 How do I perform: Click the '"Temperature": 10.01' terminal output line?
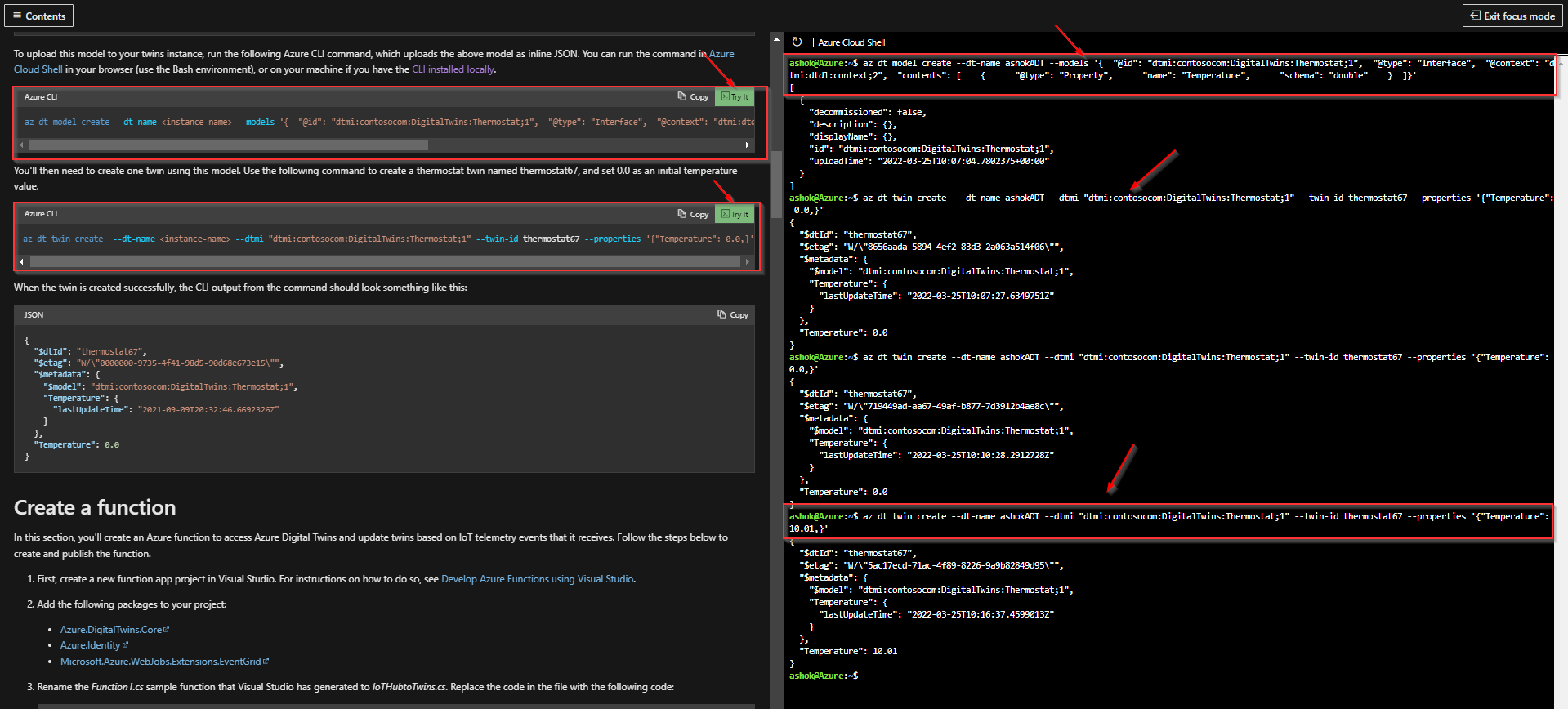(x=848, y=651)
